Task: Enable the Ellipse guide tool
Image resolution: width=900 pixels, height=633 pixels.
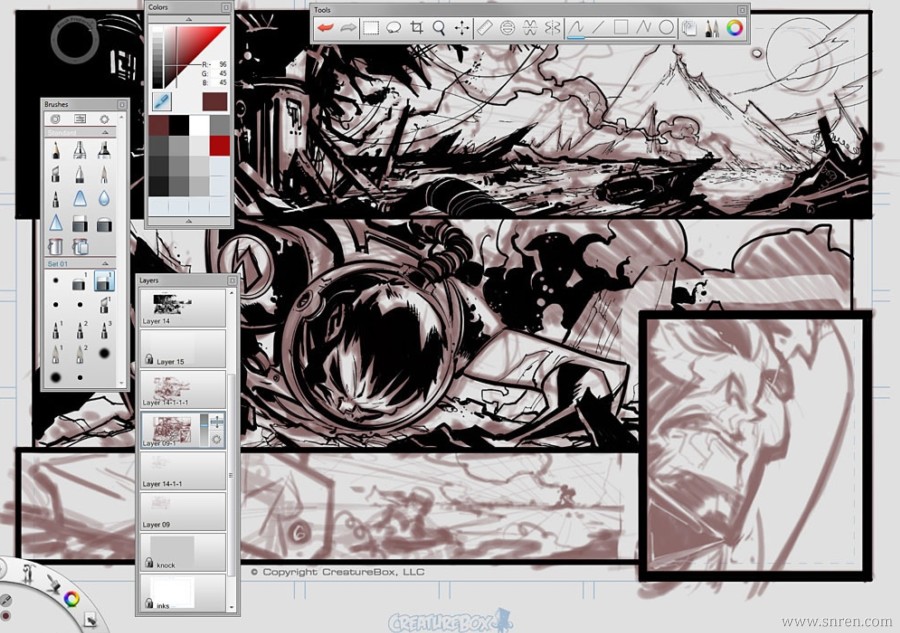Action: (507, 28)
